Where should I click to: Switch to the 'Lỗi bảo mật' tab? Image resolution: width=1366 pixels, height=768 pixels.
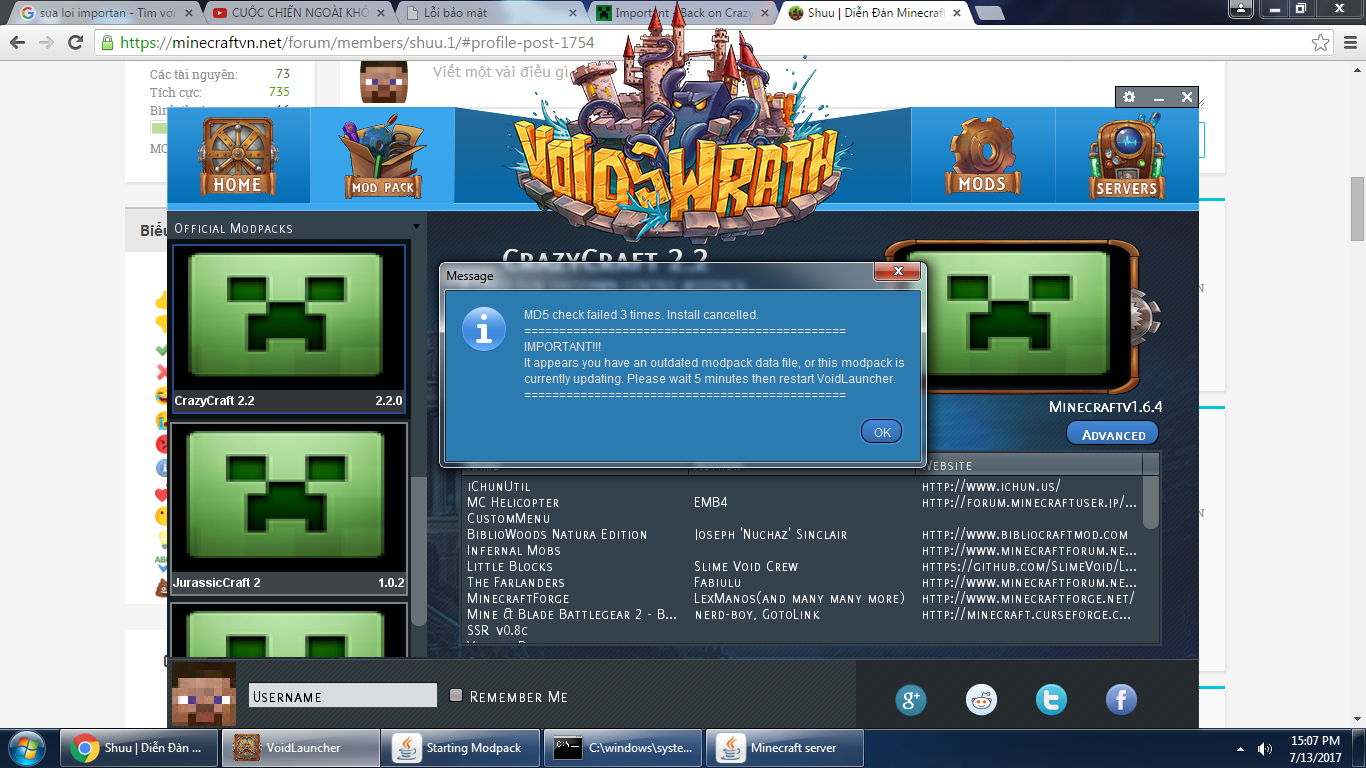point(488,13)
